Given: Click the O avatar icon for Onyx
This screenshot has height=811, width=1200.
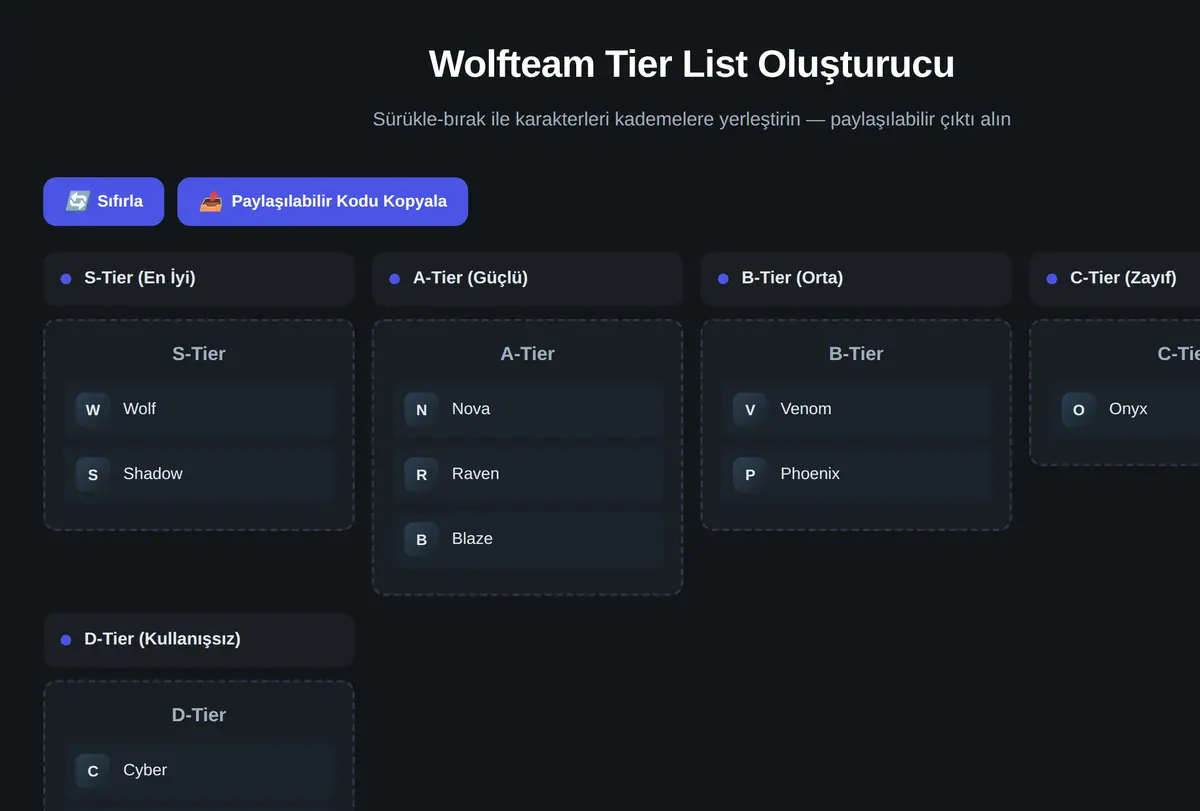Looking at the screenshot, I should (x=1078, y=409).
